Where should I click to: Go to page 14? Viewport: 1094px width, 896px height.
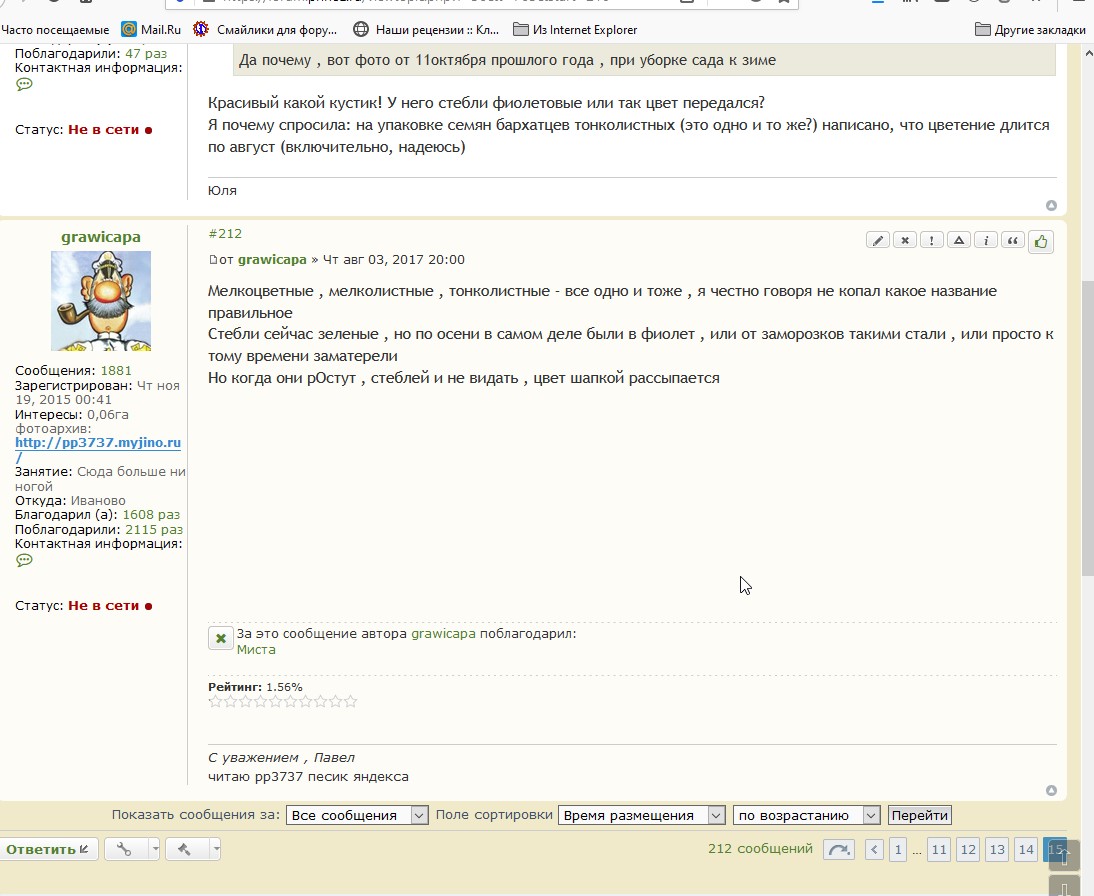(x=1026, y=849)
